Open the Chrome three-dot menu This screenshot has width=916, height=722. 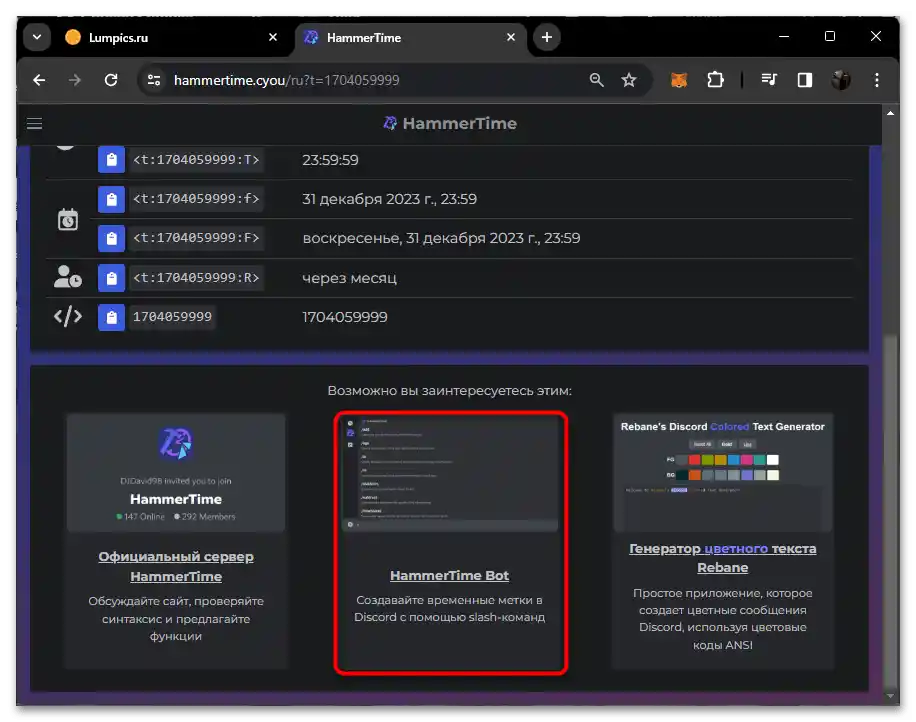click(x=877, y=80)
